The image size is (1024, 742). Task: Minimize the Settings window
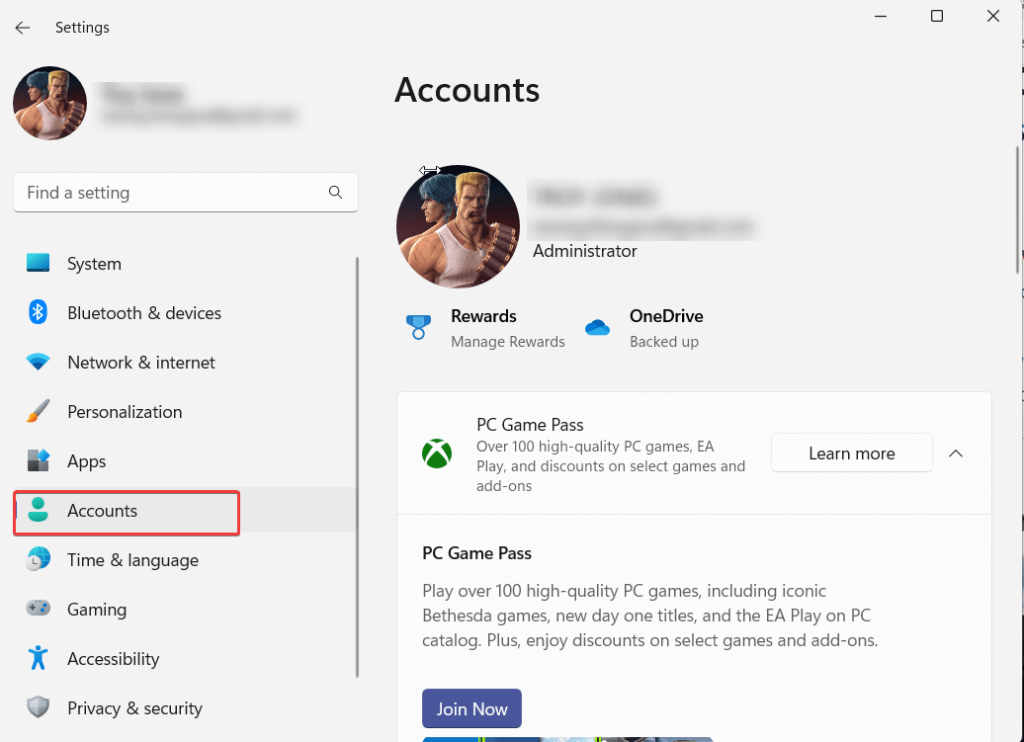tap(880, 16)
